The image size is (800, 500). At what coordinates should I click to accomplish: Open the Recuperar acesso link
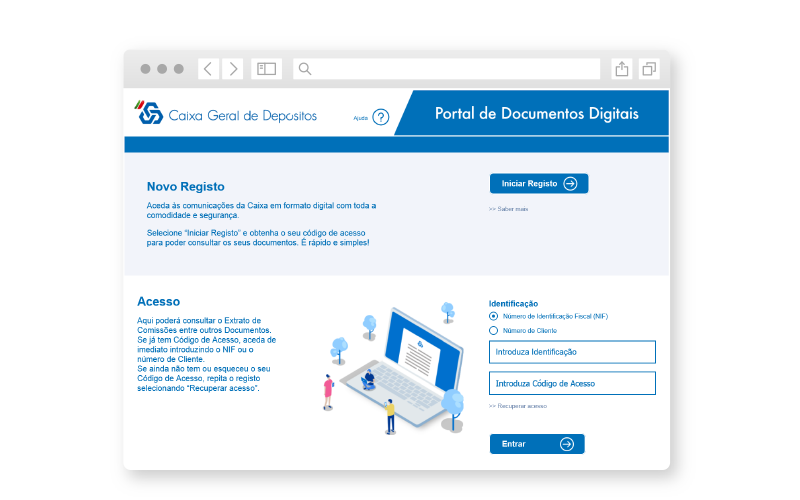517,406
